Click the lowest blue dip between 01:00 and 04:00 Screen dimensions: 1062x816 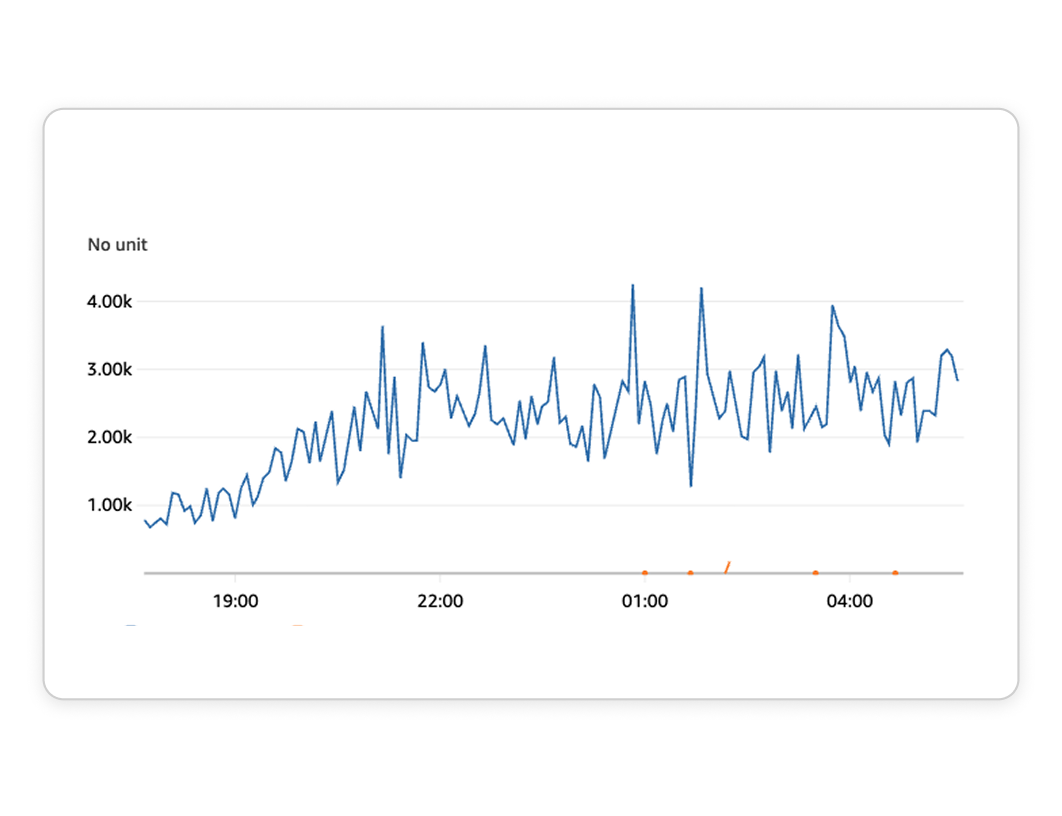click(x=691, y=485)
